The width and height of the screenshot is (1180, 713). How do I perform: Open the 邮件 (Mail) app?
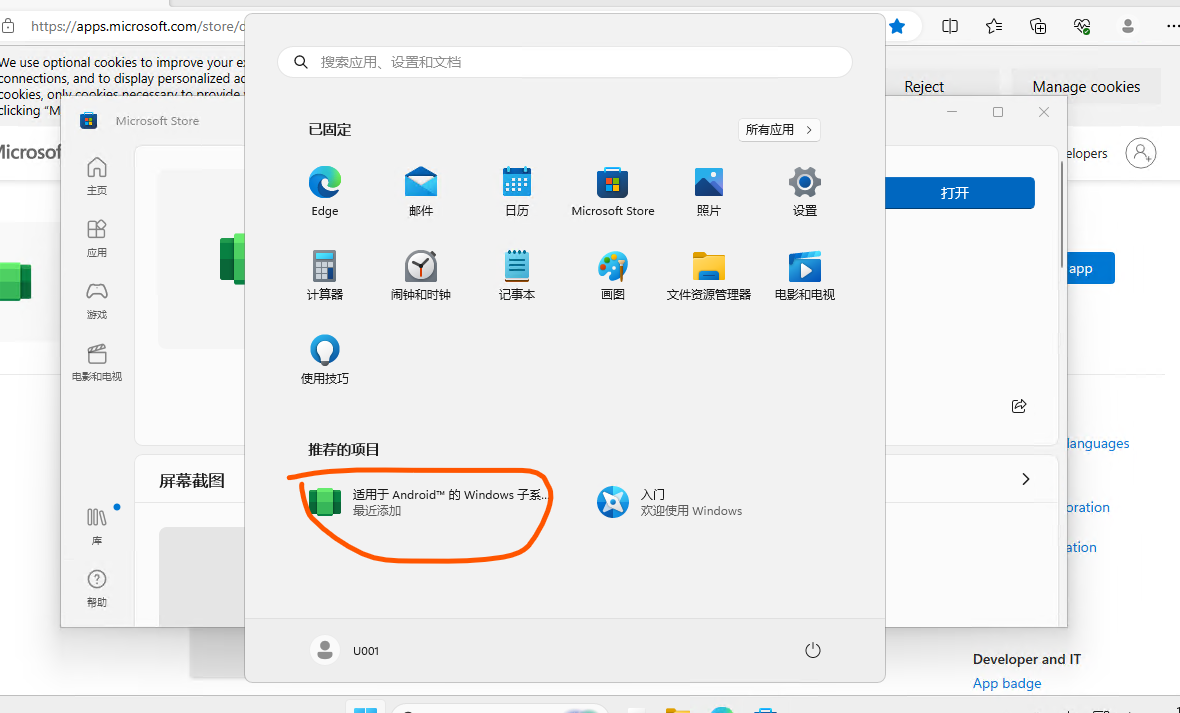coord(421,191)
